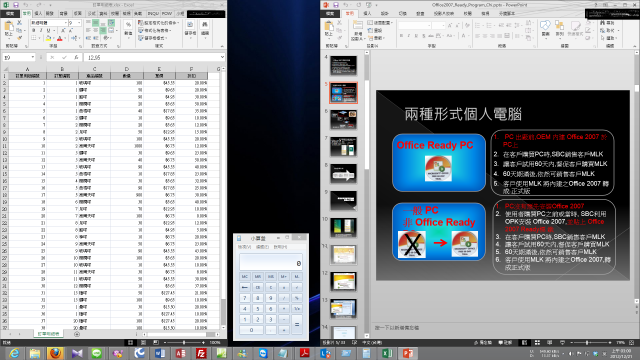
Task: Click the percent number format icon in Excel
Action: pos(128,25)
